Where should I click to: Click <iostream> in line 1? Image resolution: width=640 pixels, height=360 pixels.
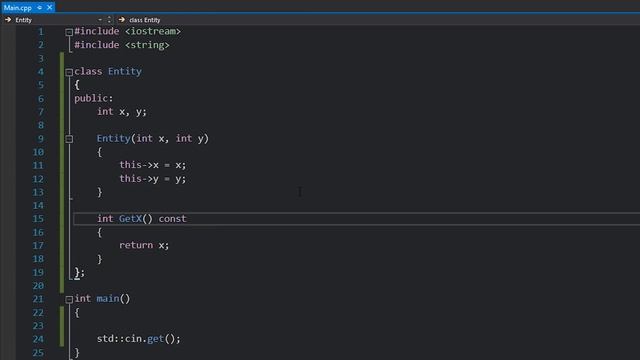pyautogui.click(x=153, y=31)
